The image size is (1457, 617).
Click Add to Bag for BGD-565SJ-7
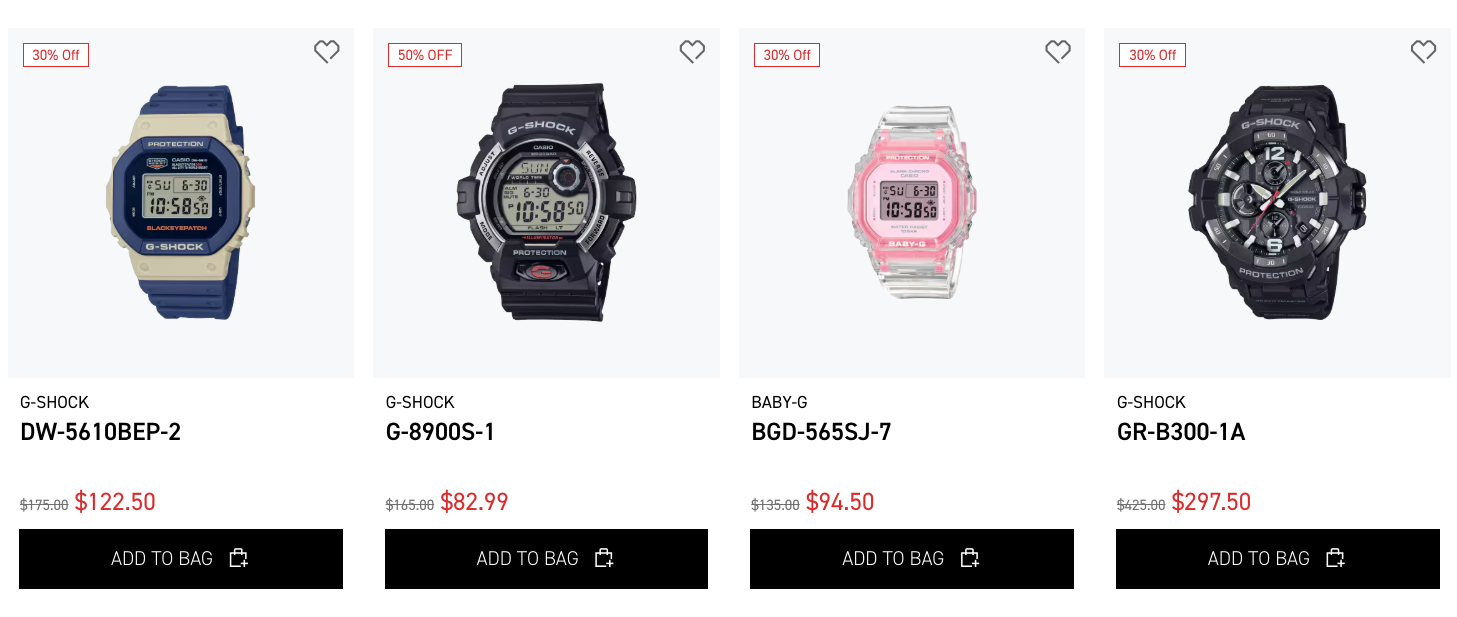[x=912, y=559]
